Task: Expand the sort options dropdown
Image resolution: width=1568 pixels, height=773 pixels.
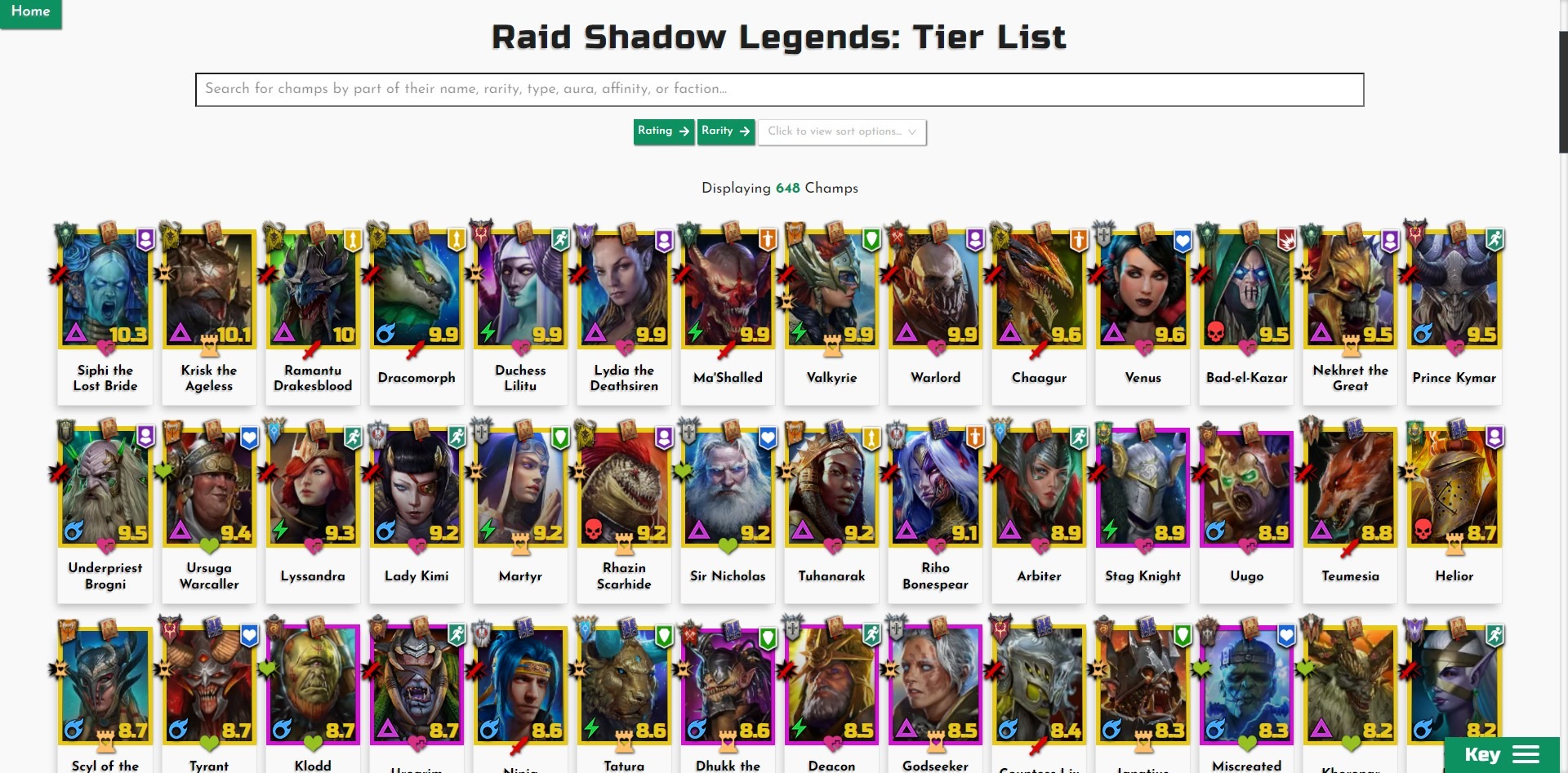Action: (842, 132)
